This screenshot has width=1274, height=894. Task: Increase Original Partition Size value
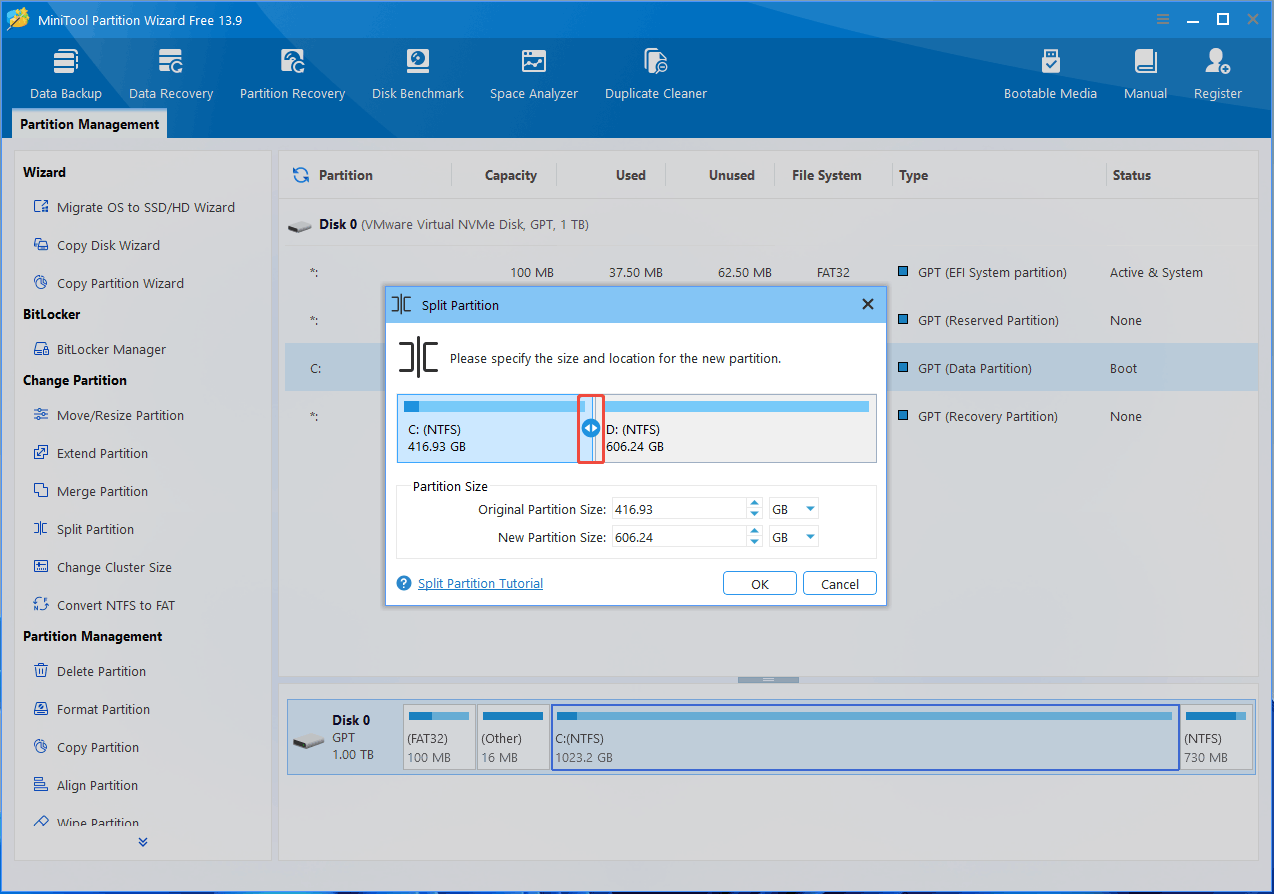point(755,504)
